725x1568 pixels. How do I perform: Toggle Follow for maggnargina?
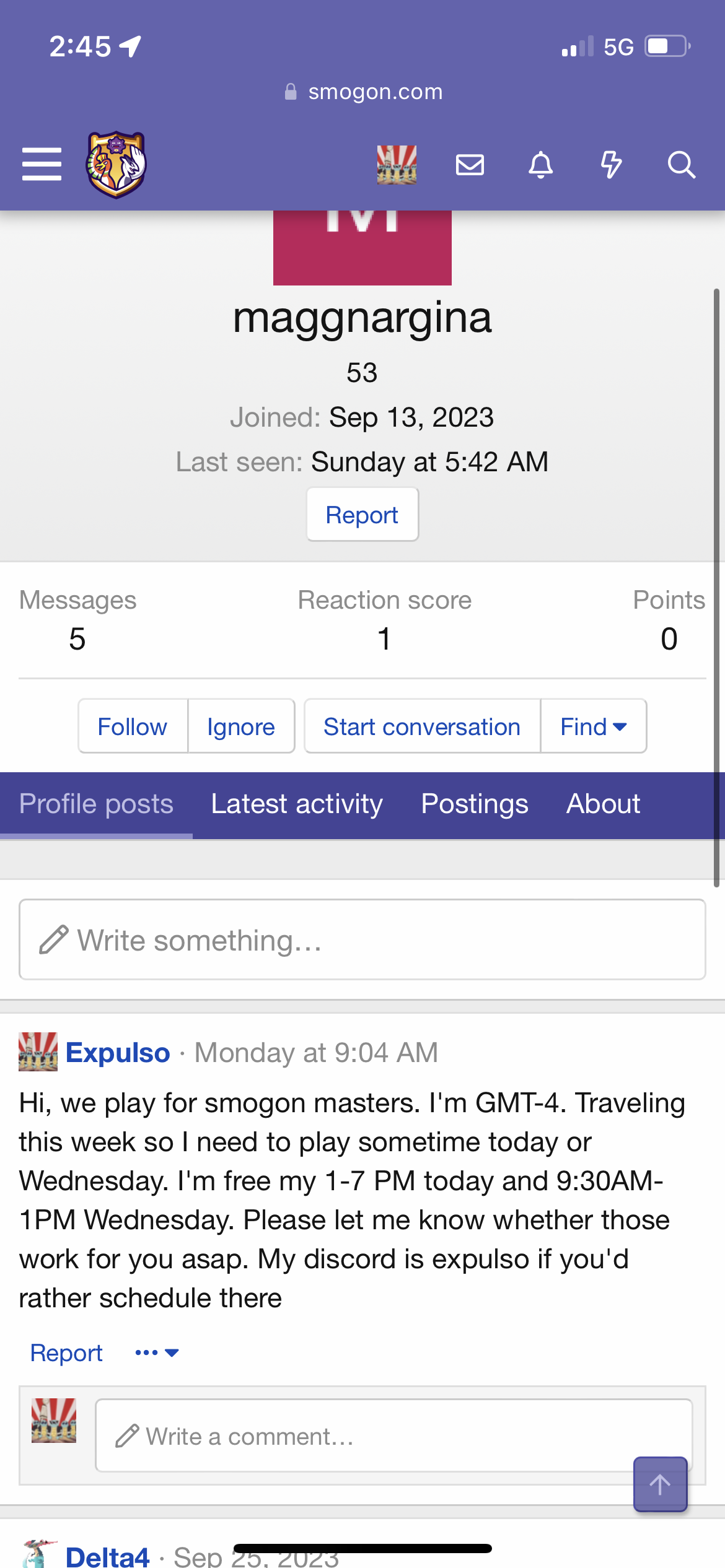pos(133,726)
